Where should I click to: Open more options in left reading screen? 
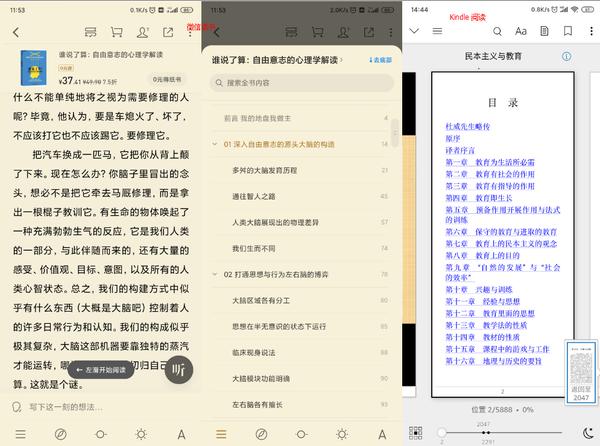click(190, 32)
